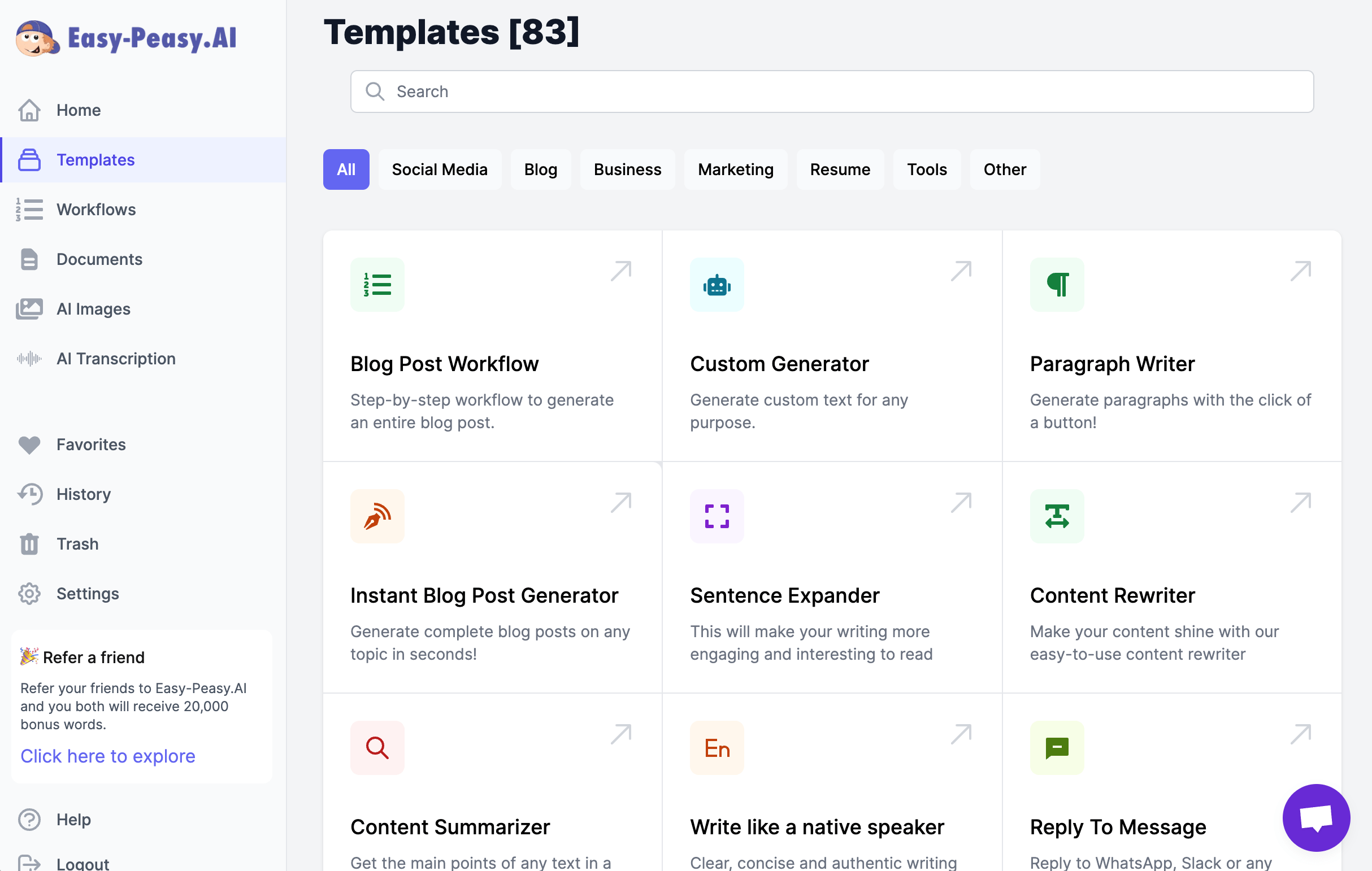The width and height of the screenshot is (1372, 871).
Task: Click the templates Search field
Action: (832, 91)
